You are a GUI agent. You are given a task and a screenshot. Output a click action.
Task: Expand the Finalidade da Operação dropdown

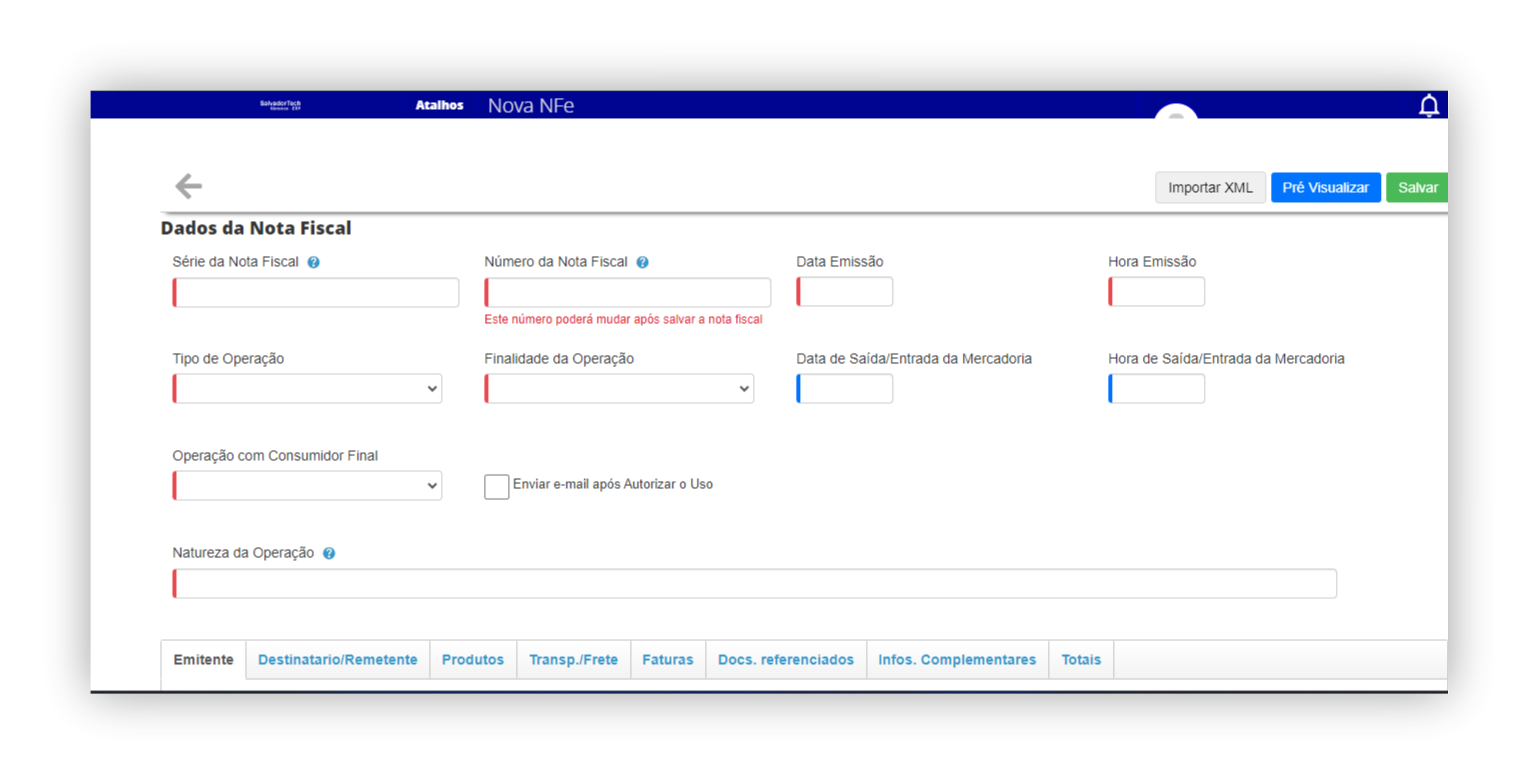[x=619, y=389]
